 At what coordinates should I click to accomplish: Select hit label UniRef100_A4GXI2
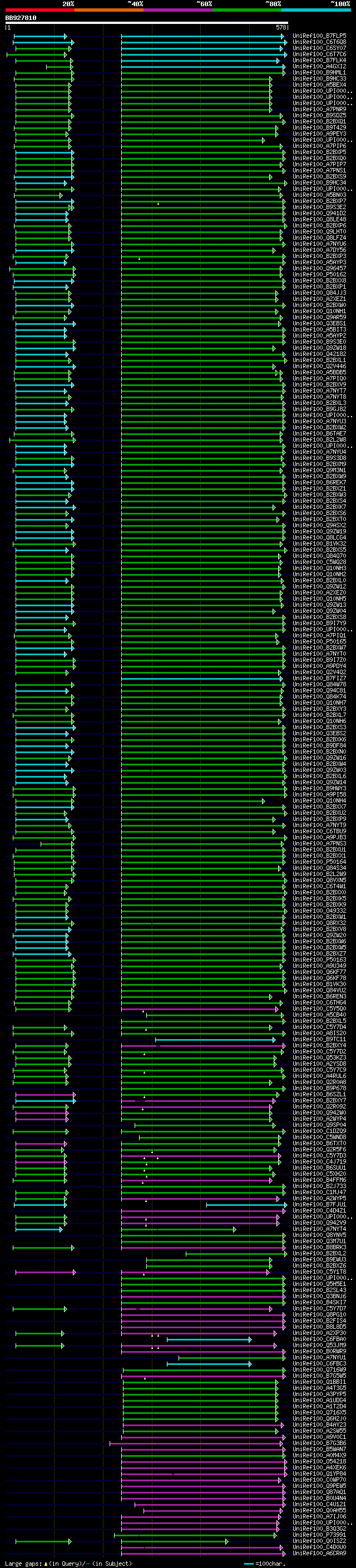point(319,66)
